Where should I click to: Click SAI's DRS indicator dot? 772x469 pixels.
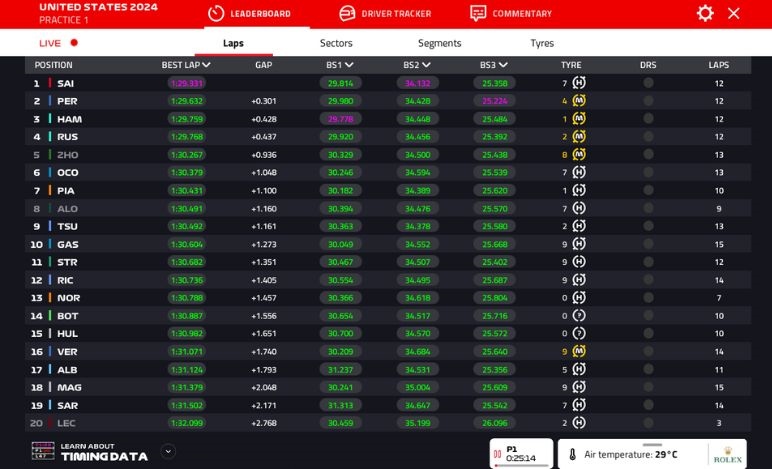[648, 83]
